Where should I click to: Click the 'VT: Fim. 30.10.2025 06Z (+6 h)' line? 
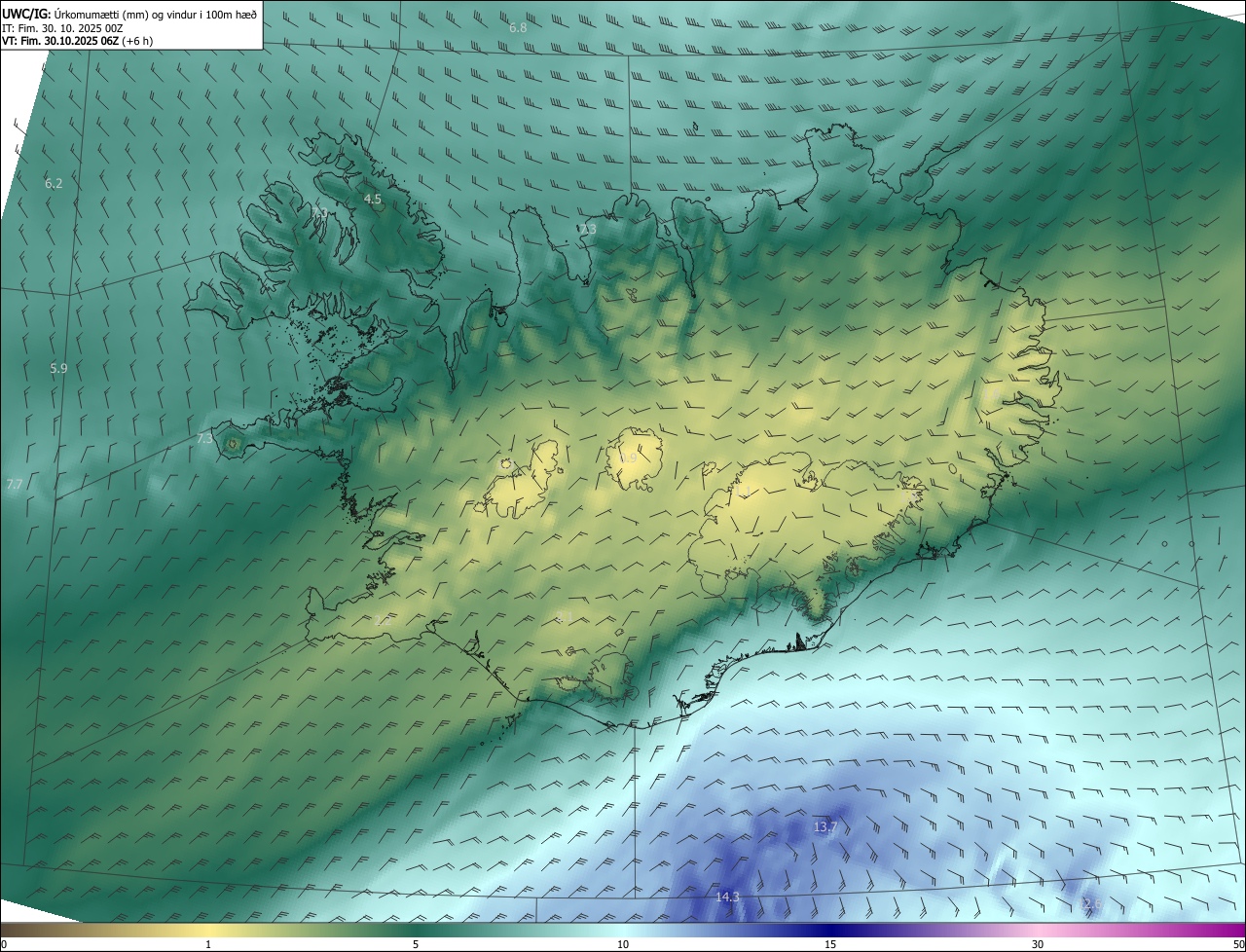(x=77, y=41)
